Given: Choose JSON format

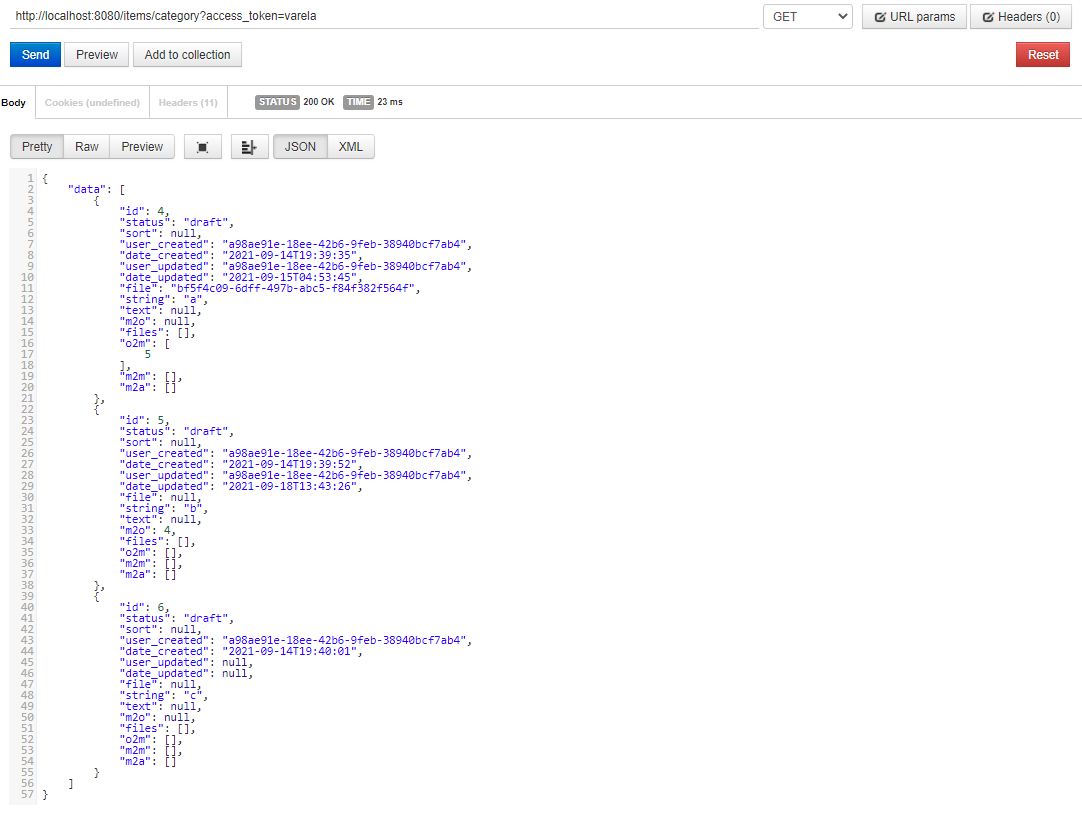Looking at the screenshot, I should [300, 147].
